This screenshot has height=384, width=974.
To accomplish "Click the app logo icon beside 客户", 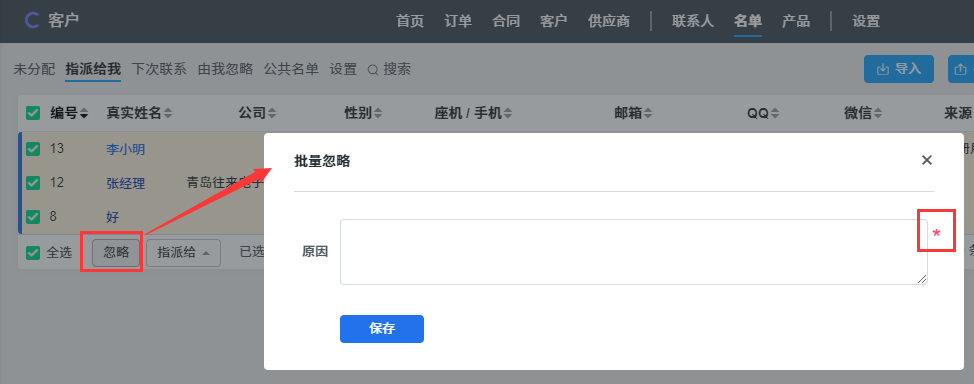I will point(32,21).
